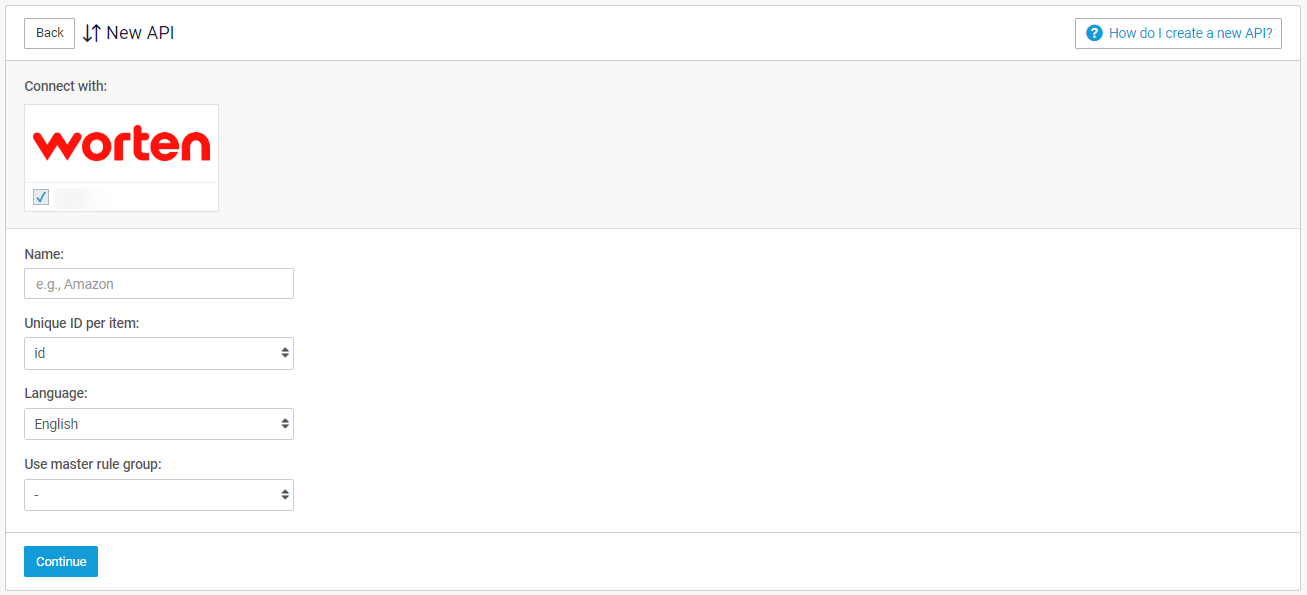
Task: Click the blurred label beside the Worten checkbox
Action: coord(80,197)
